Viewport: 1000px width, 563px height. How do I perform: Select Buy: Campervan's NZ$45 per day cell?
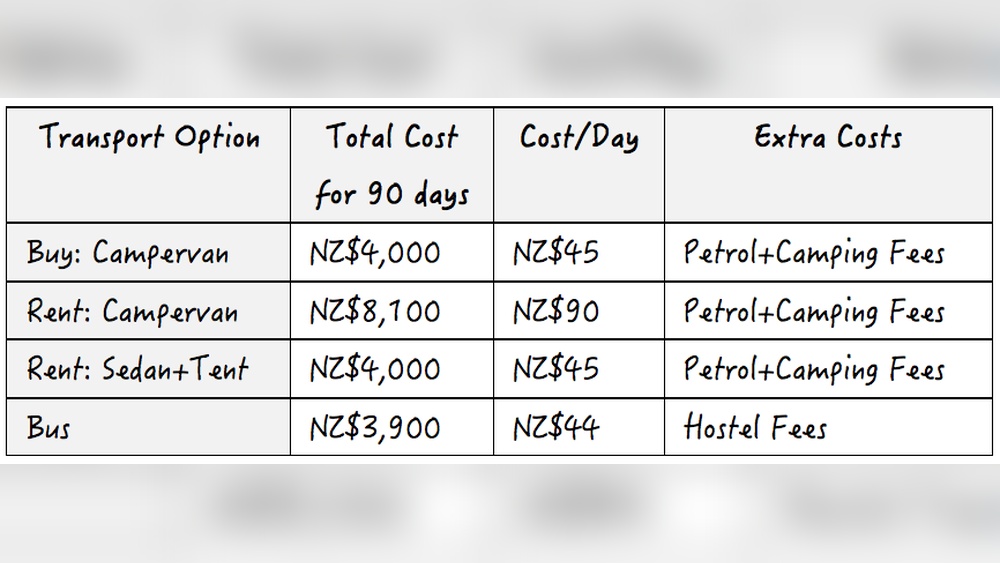[x=579, y=252]
